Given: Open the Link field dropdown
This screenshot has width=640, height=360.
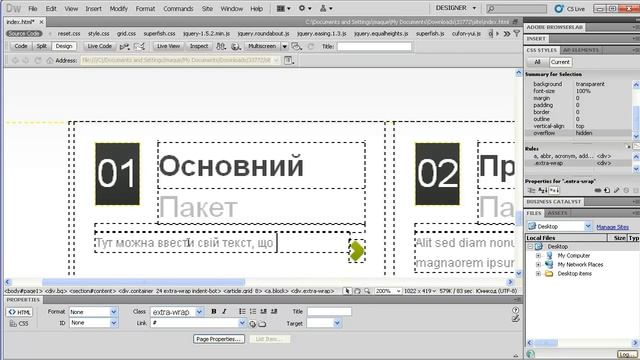Looking at the screenshot, I should click(242, 323).
